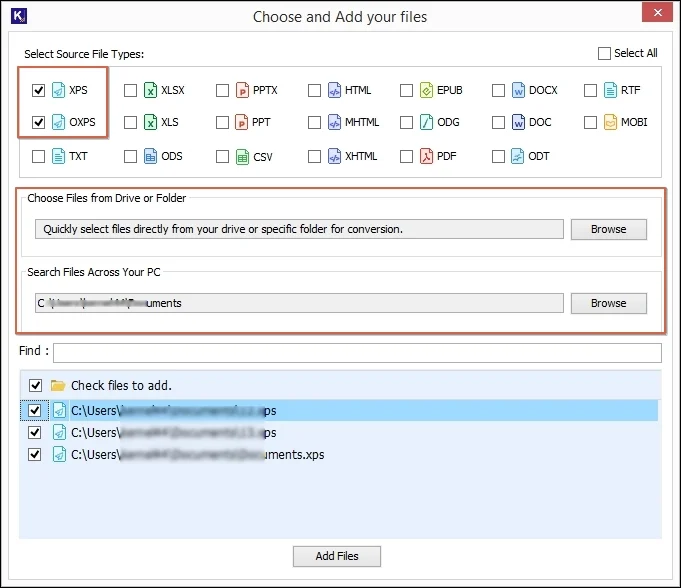
Task: Click the Check files to add label
Action: pyautogui.click(x=121, y=385)
